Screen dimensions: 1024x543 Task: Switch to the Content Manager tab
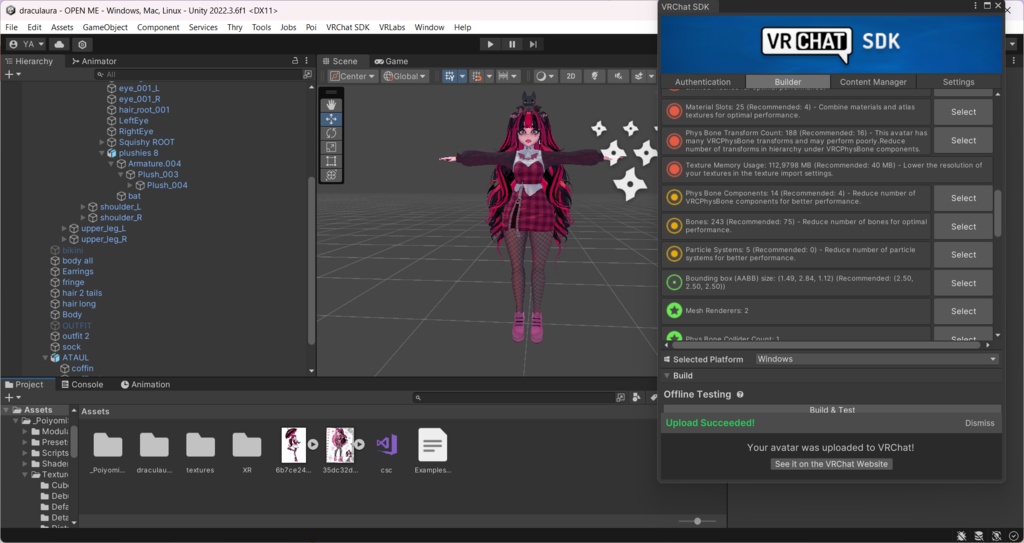pos(872,82)
